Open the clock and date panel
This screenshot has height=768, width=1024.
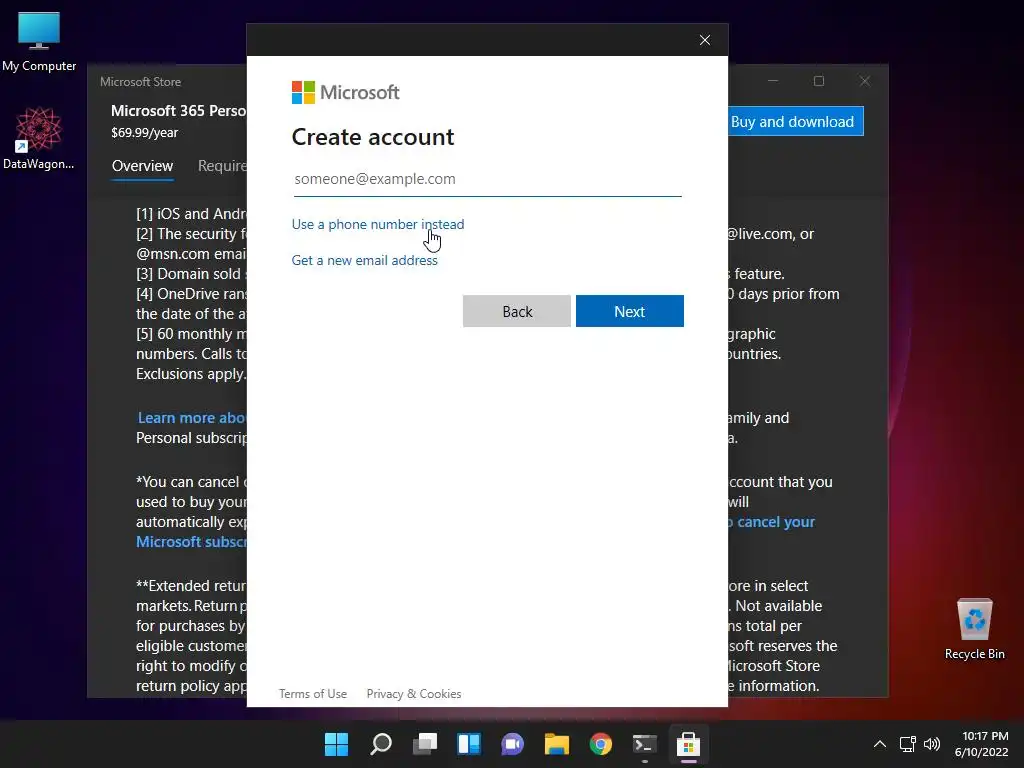pyautogui.click(x=982, y=744)
